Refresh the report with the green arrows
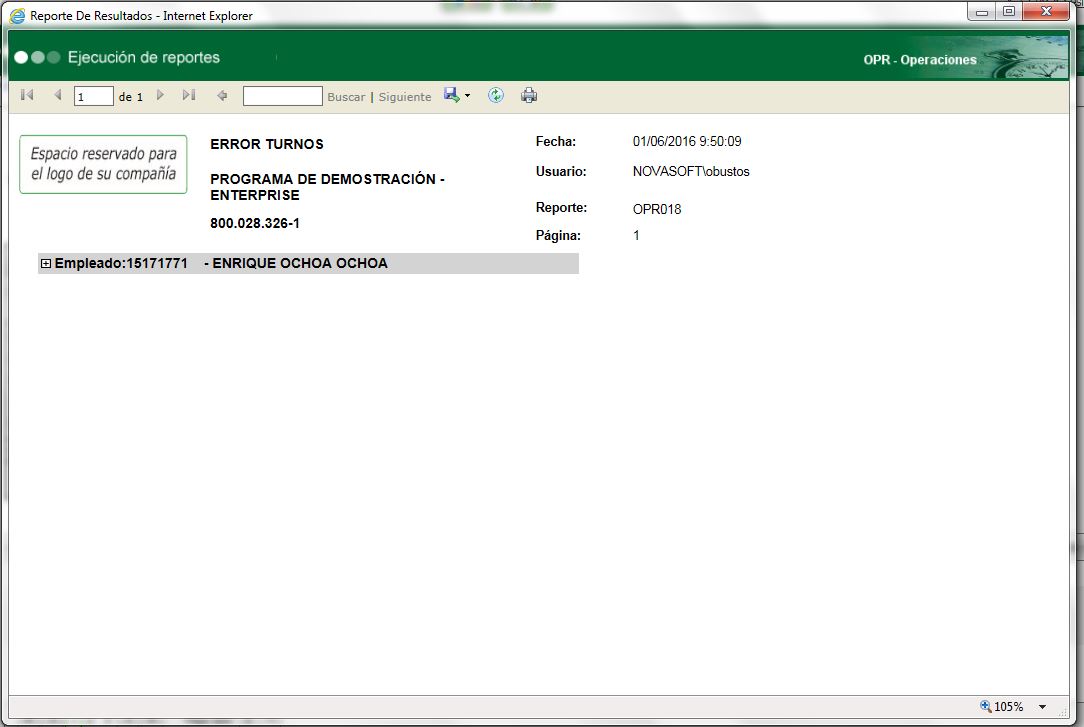 pyautogui.click(x=496, y=95)
